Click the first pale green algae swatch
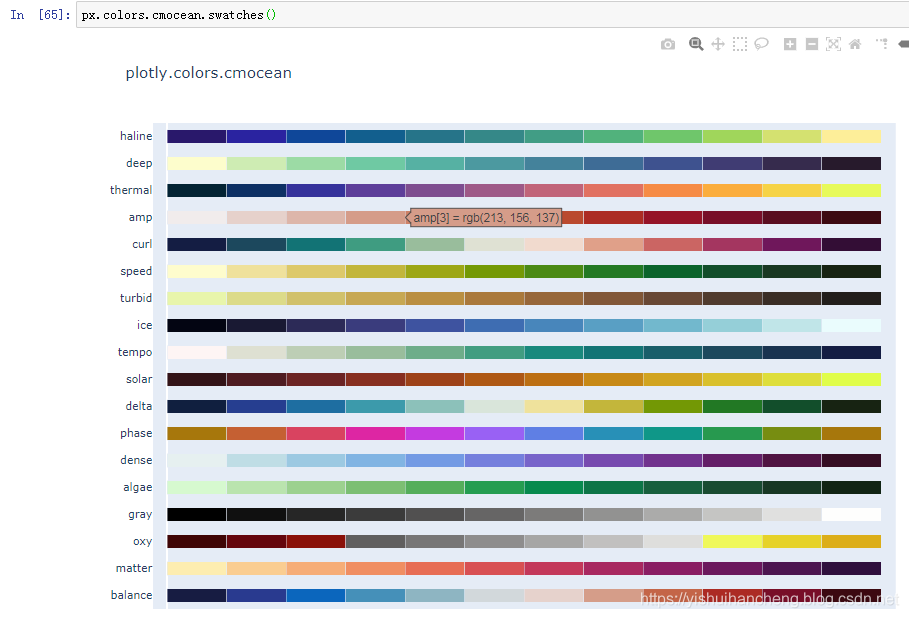The height and width of the screenshot is (618, 909). 197,488
